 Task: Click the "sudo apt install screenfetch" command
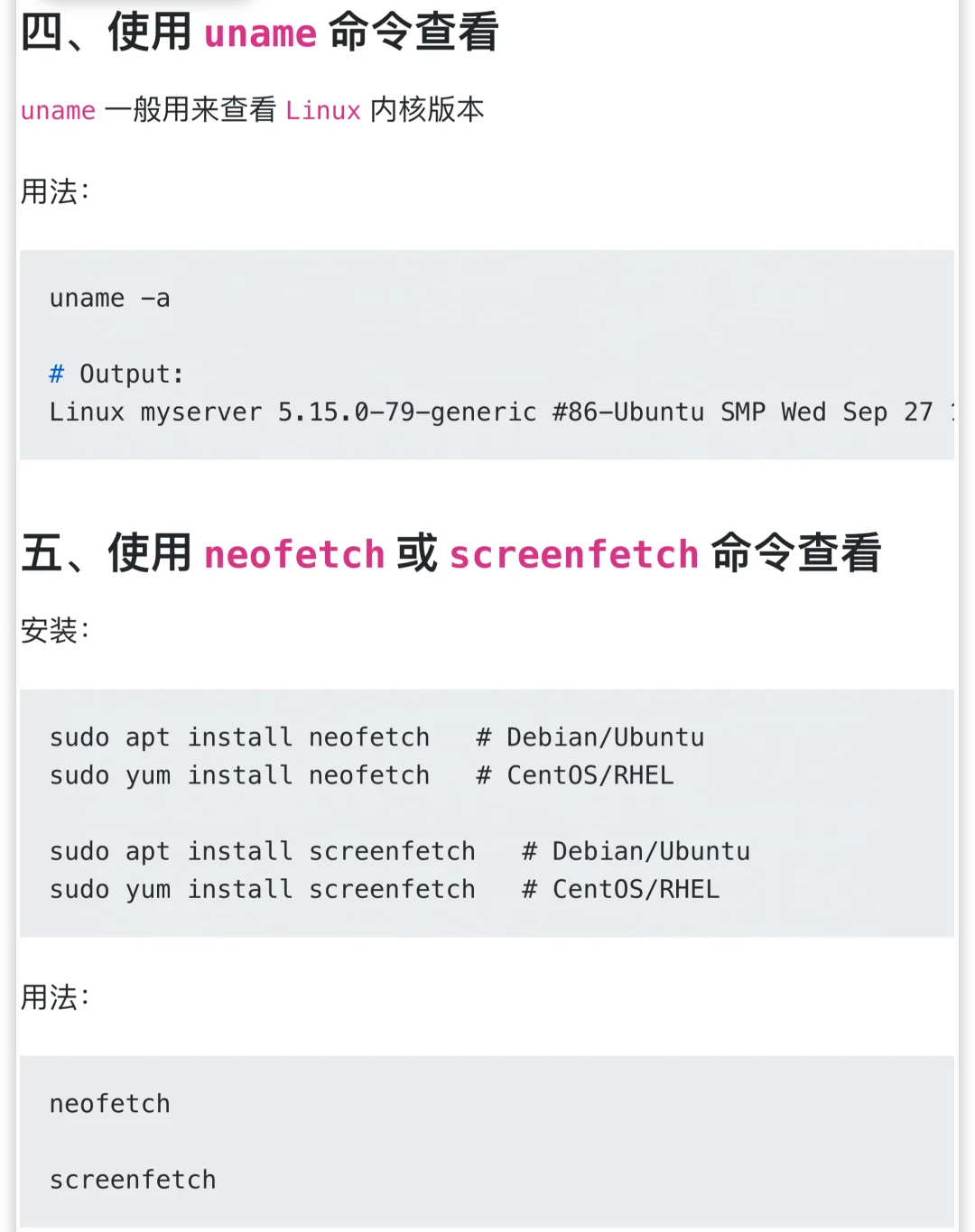[262, 851]
